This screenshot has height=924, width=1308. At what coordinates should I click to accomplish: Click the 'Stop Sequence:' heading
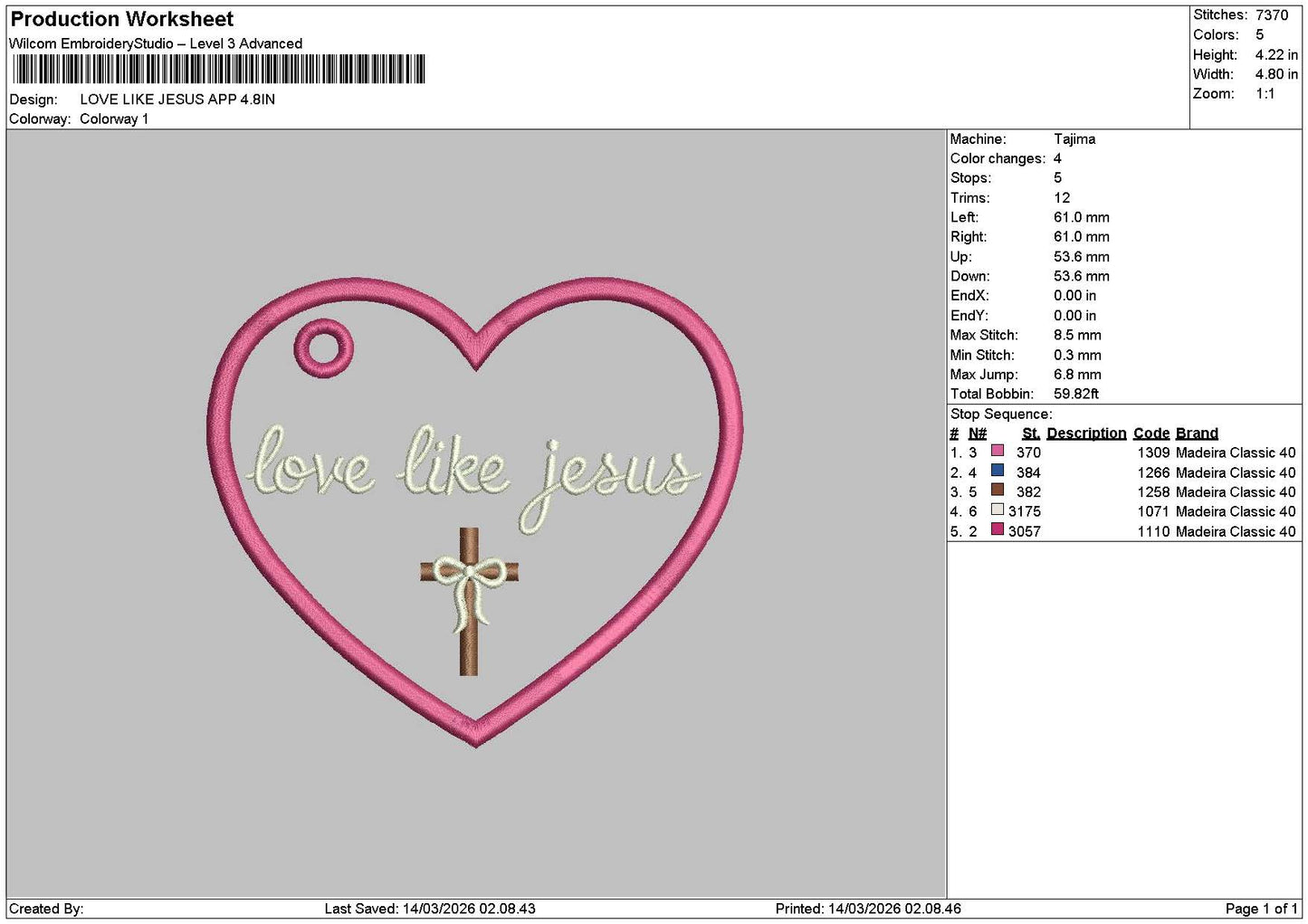pyautogui.click(x=1001, y=414)
